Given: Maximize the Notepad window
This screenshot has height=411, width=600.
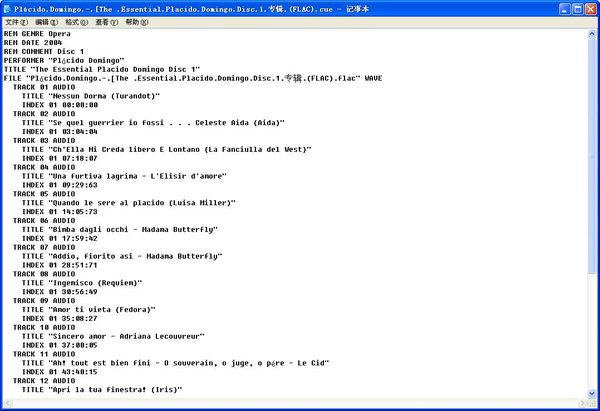Looking at the screenshot, I should 577,9.
